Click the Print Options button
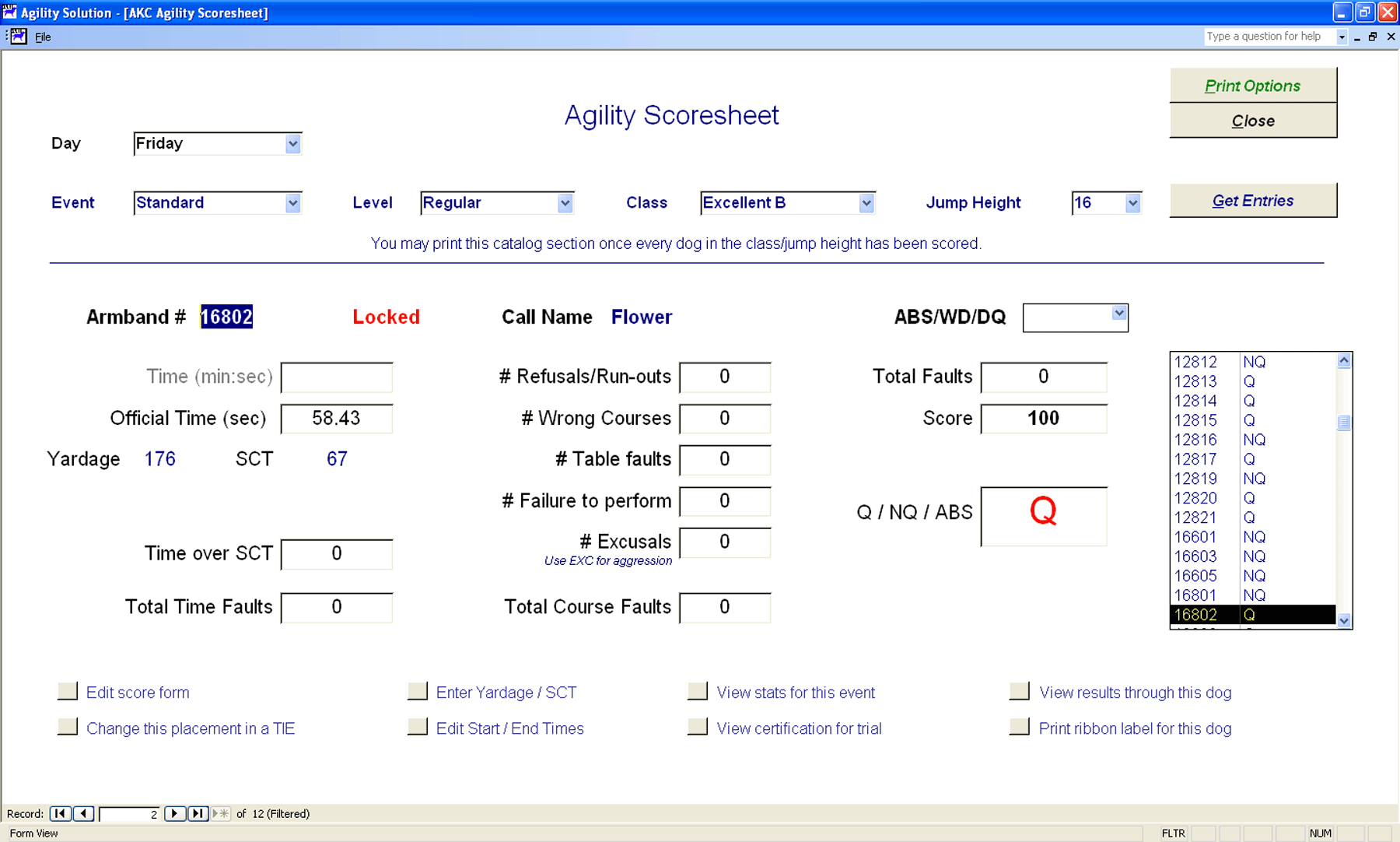 pyautogui.click(x=1252, y=86)
